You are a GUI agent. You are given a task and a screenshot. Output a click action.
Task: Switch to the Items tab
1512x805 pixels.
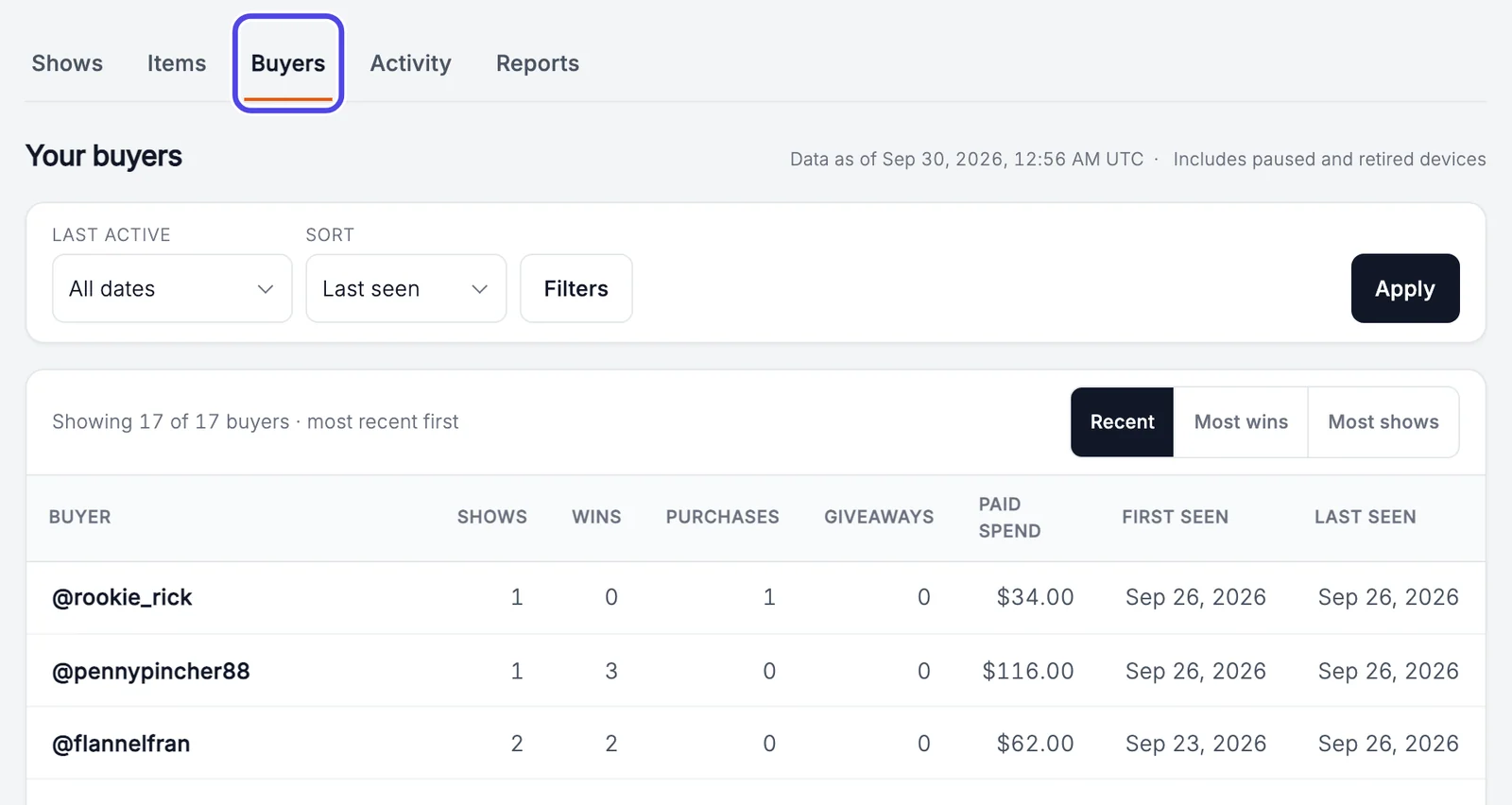pyautogui.click(x=177, y=63)
